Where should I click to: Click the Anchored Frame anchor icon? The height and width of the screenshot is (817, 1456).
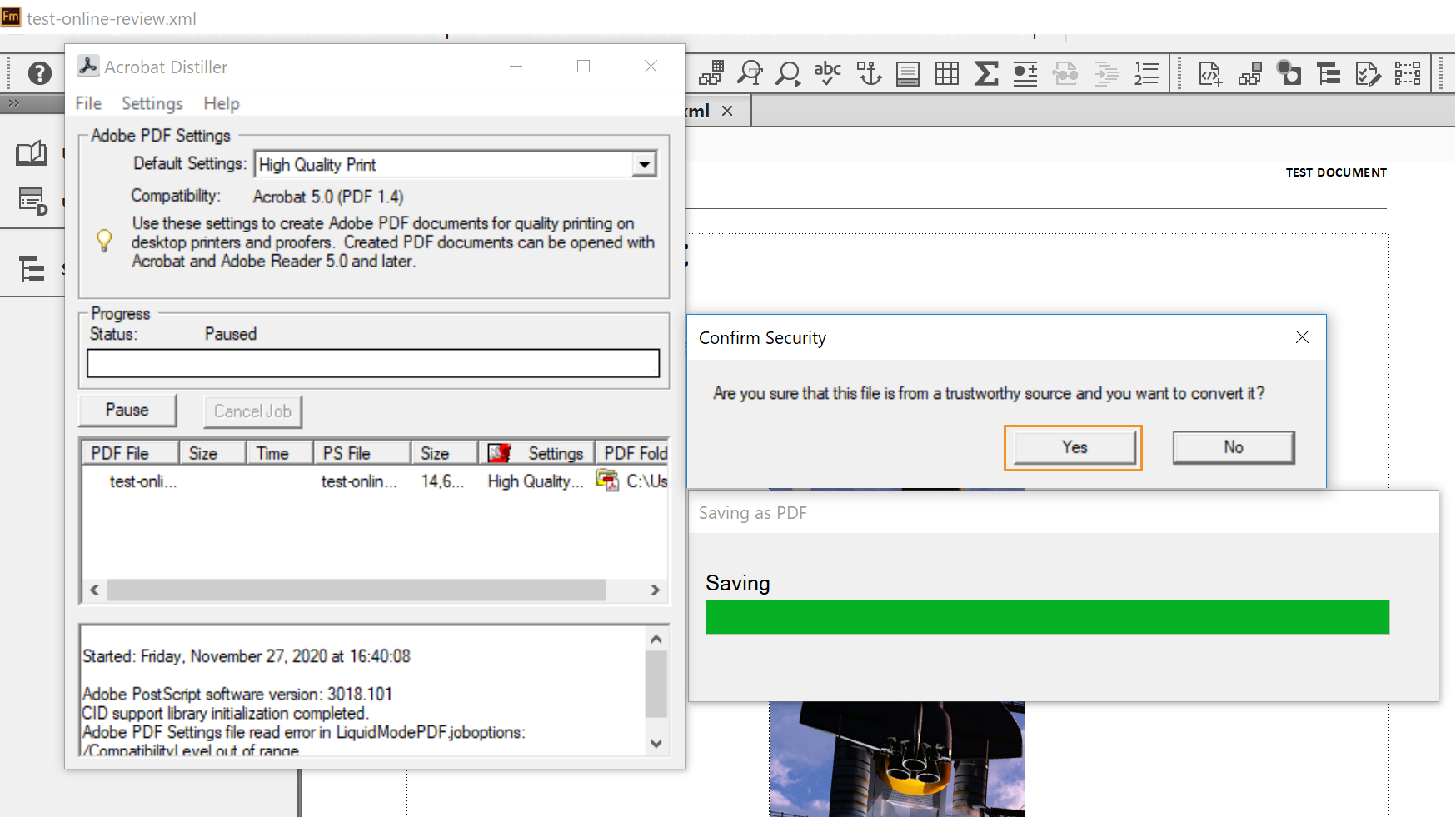869,73
